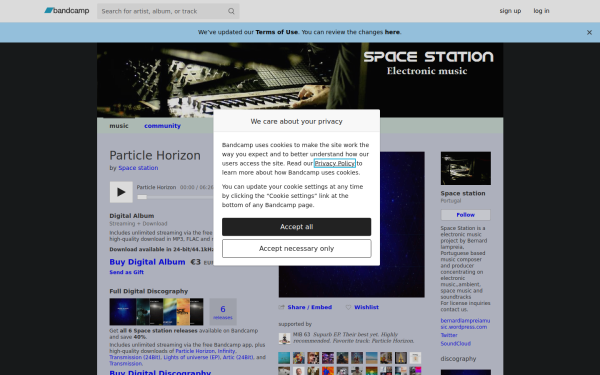Screen dimensions: 600x375
Task: Open the bernardlampreiamusic.wordpress.com link
Action: pyautogui.click(x=465, y=324)
